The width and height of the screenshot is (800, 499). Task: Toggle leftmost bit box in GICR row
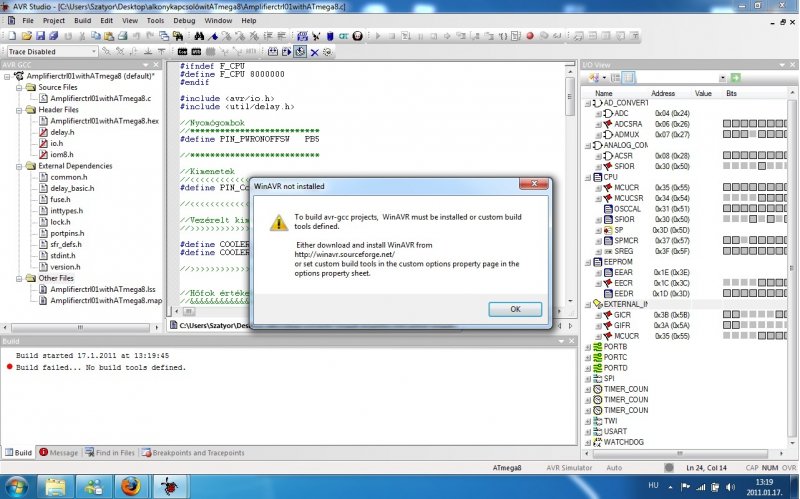pyautogui.click(x=727, y=315)
